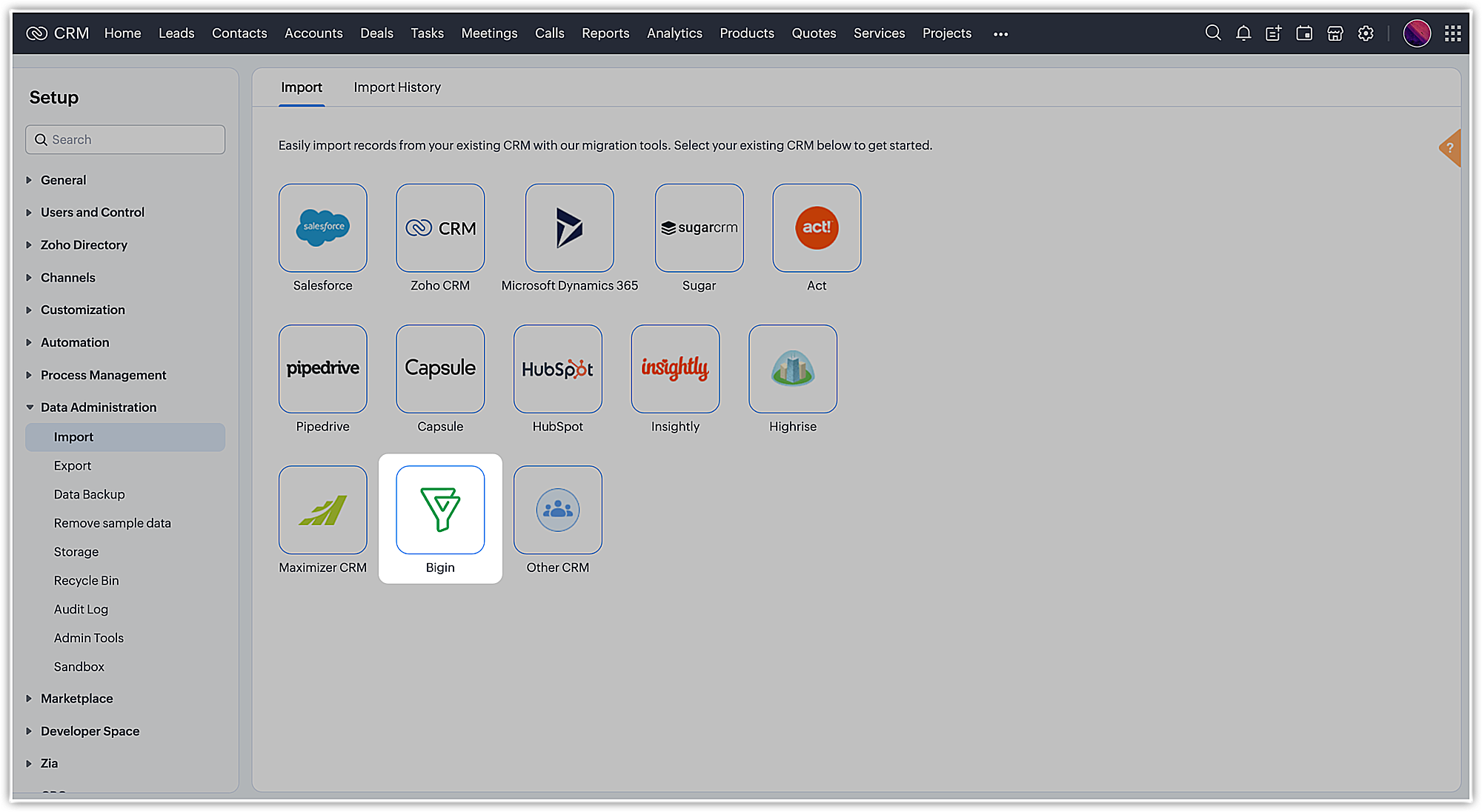Switch to Import History tab
1482x812 pixels.
[396, 87]
